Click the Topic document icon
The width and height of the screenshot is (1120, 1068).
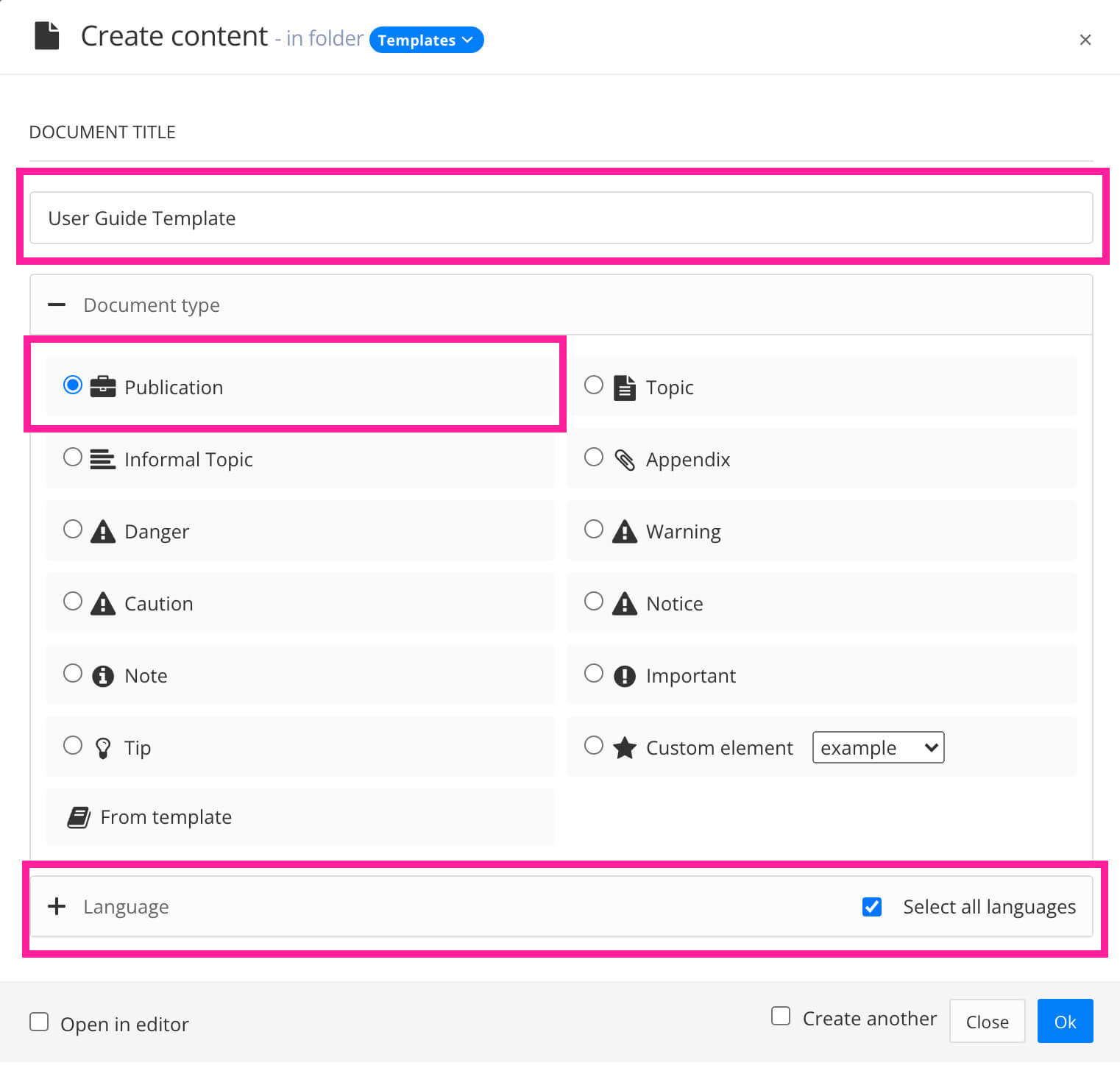pyautogui.click(x=624, y=386)
